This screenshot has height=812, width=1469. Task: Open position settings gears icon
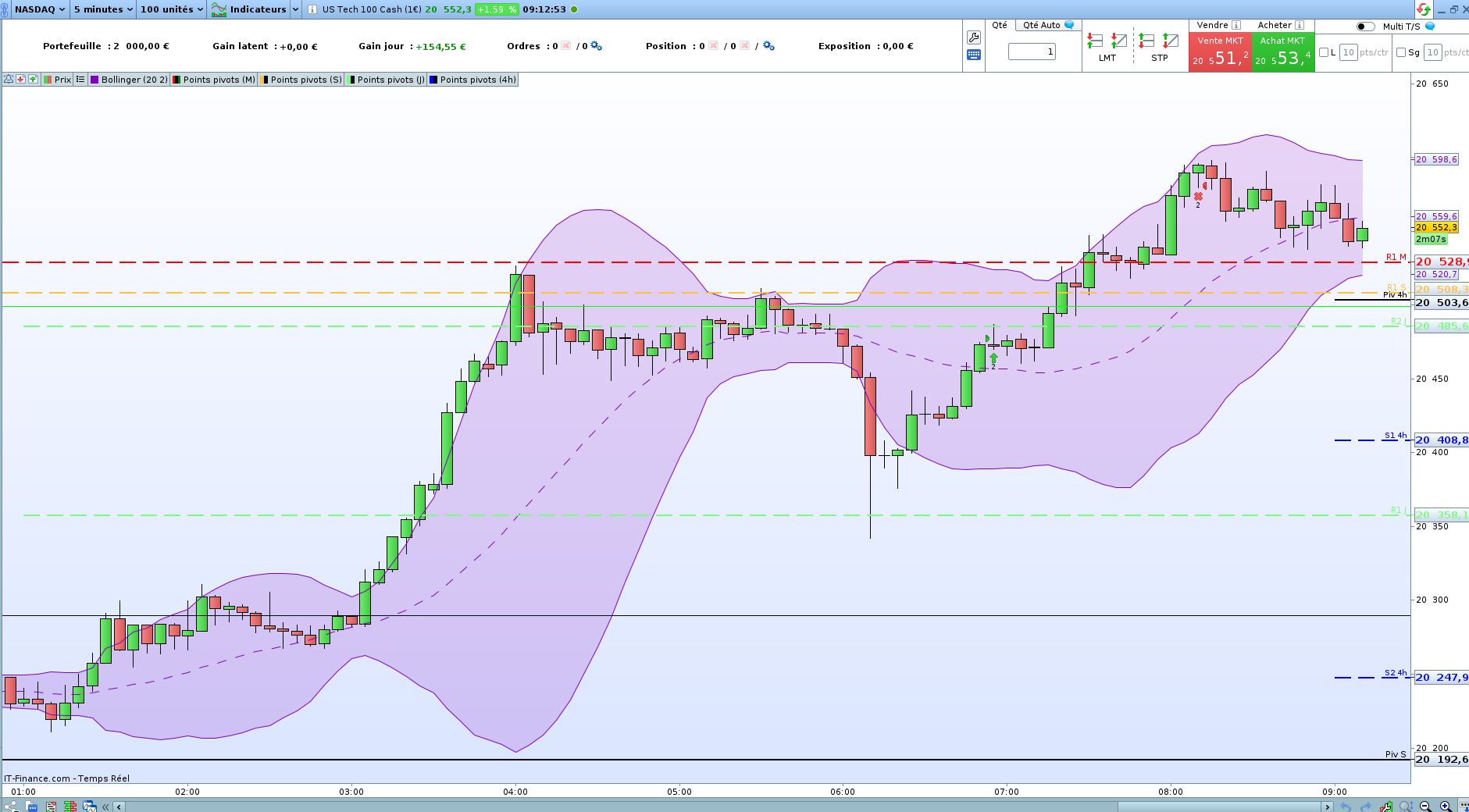pos(768,46)
